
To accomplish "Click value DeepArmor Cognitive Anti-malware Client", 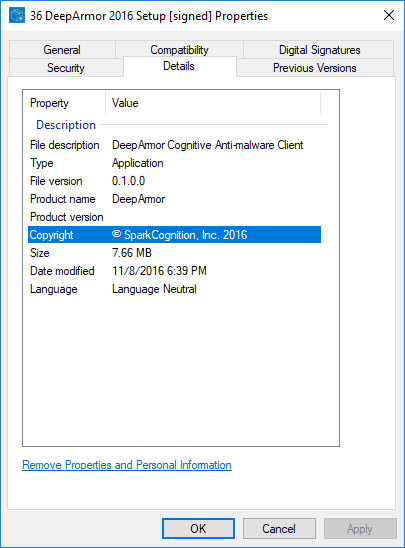I will 208,145.
